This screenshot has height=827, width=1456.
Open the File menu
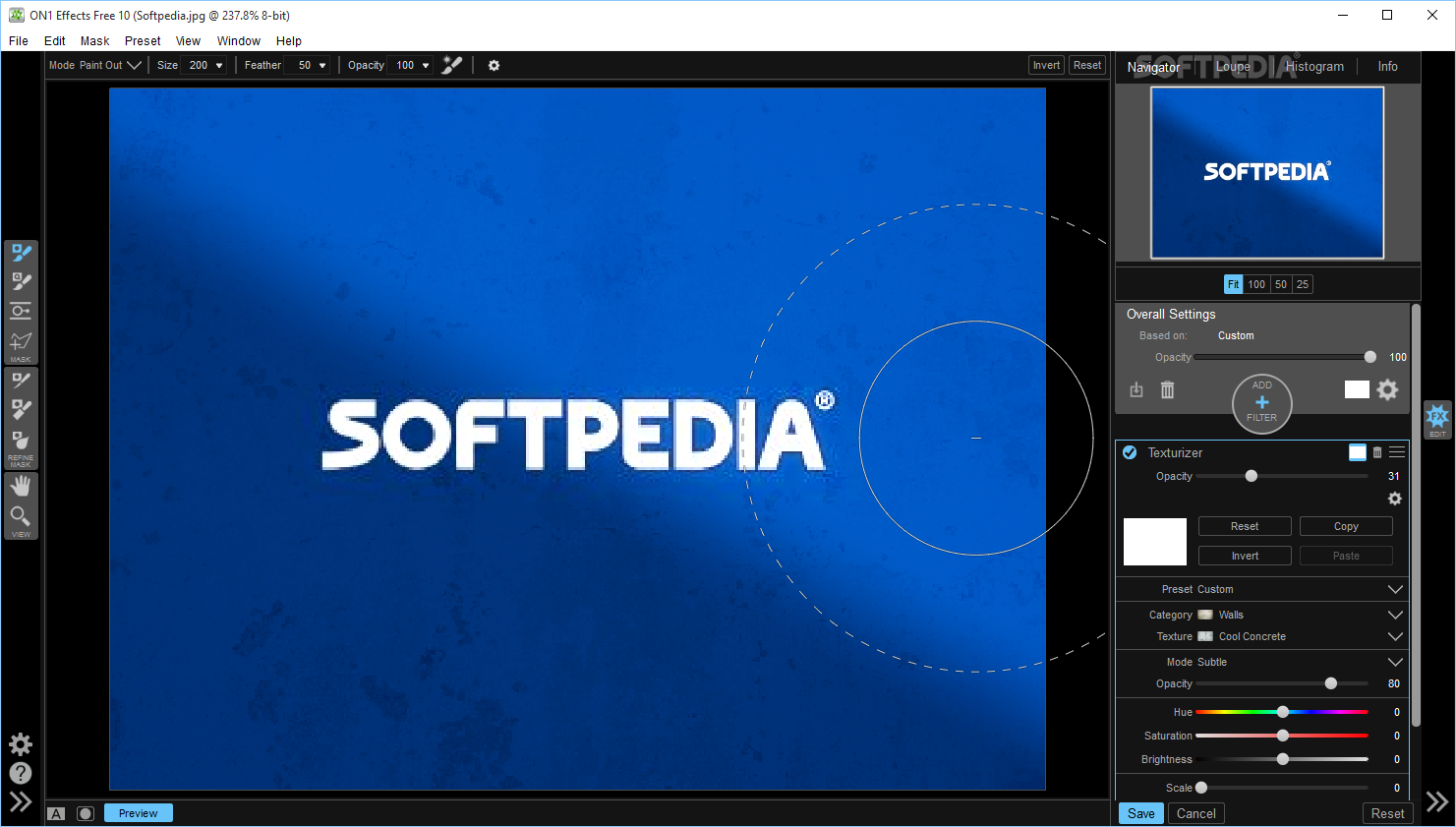point(19,41)
